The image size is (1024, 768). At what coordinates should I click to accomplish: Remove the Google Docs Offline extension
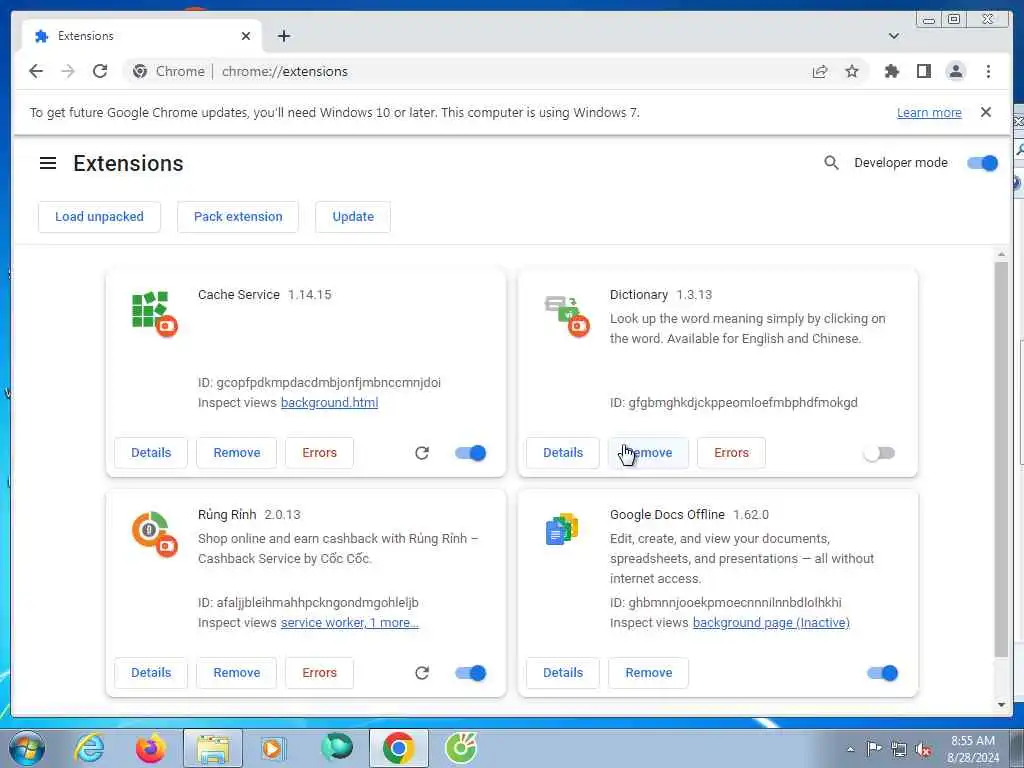648,673
